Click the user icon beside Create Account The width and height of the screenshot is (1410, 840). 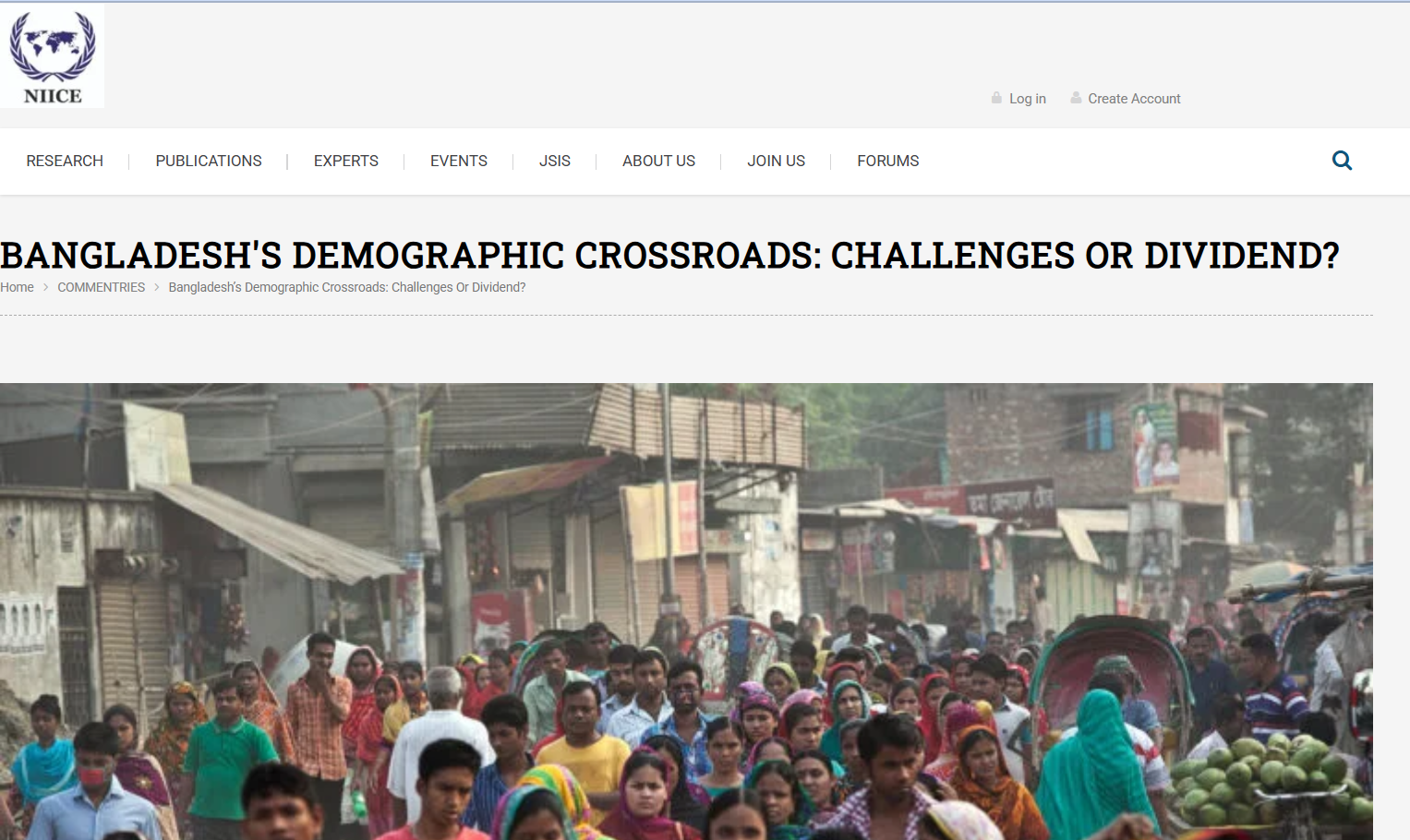[x=1076, y=98]
